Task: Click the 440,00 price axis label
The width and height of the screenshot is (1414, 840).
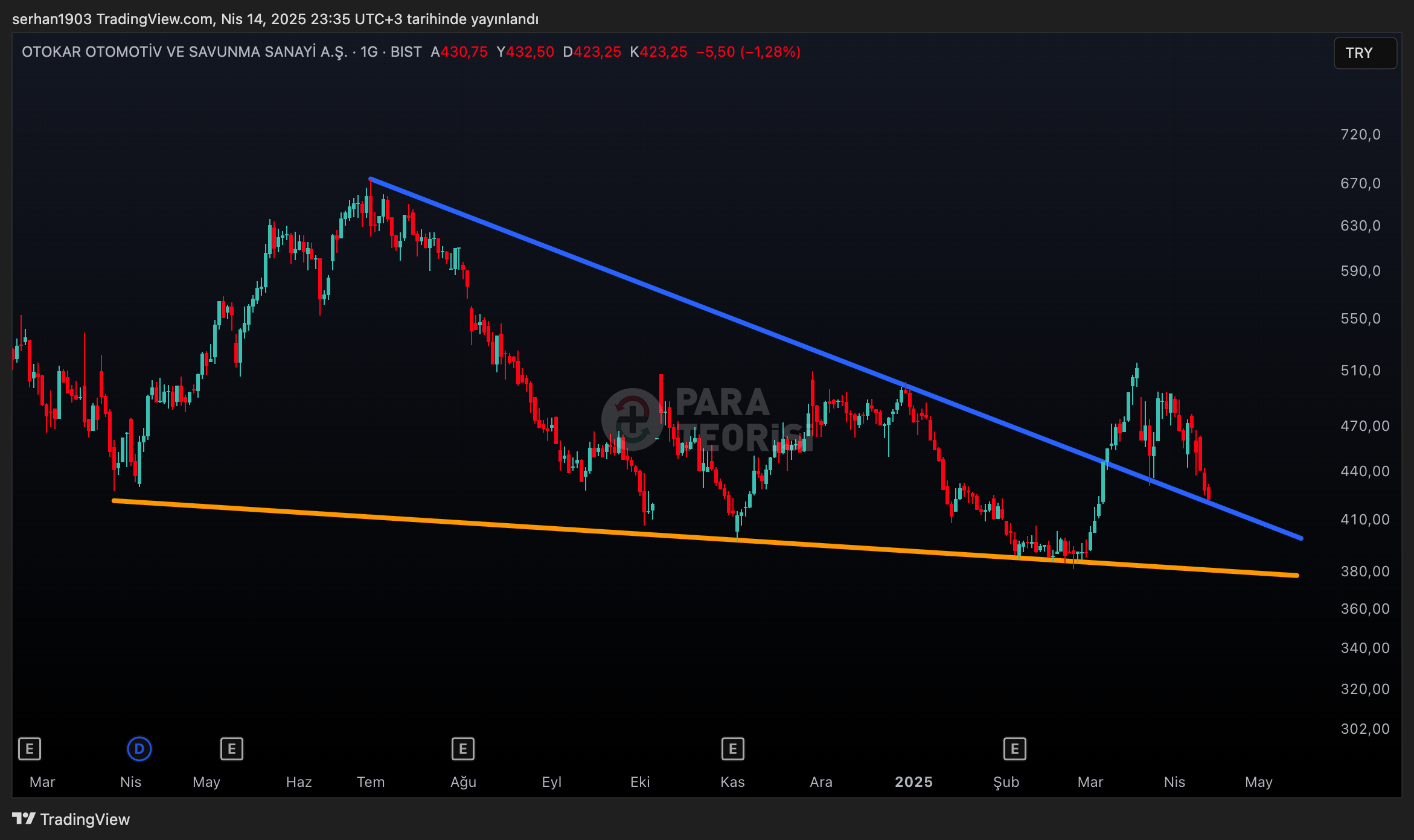Action: click(x=1365, y=471)
